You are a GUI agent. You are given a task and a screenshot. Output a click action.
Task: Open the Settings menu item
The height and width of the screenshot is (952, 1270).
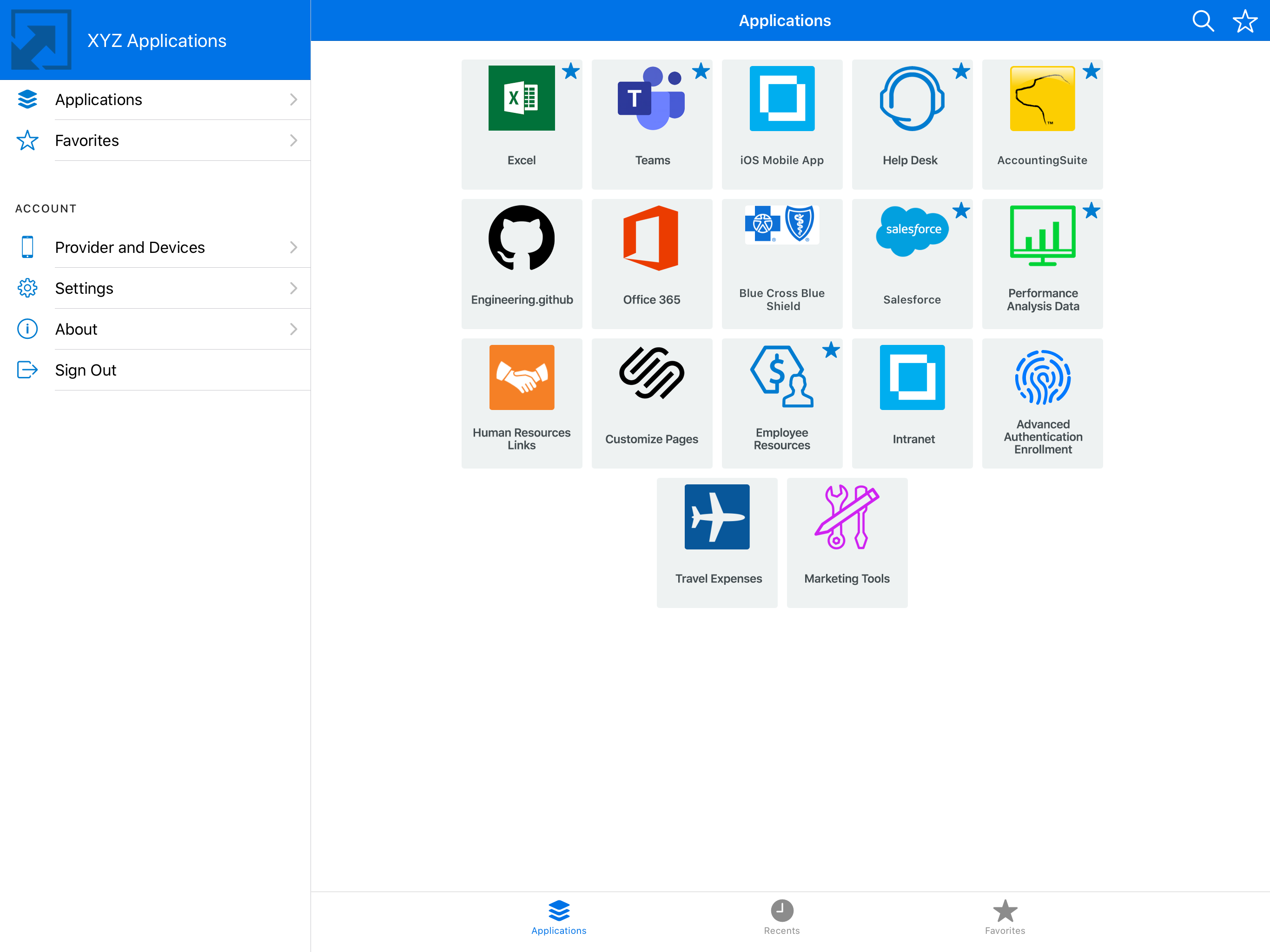[x=155, y=288]
